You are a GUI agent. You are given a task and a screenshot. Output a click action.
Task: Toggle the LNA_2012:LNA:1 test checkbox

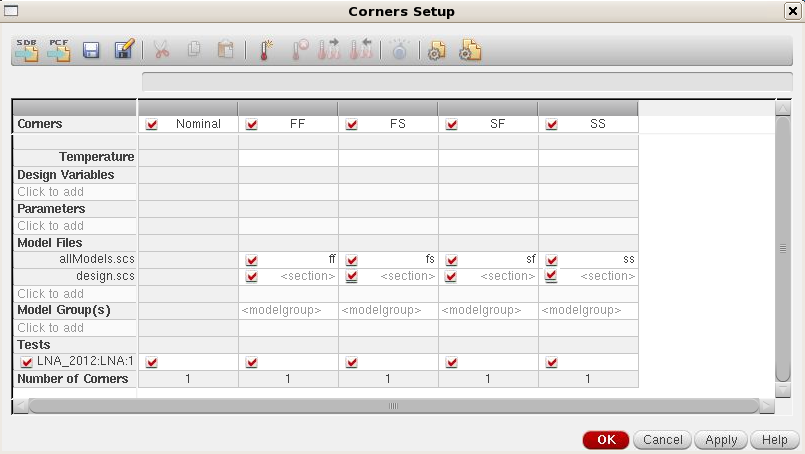pos(27,362)
